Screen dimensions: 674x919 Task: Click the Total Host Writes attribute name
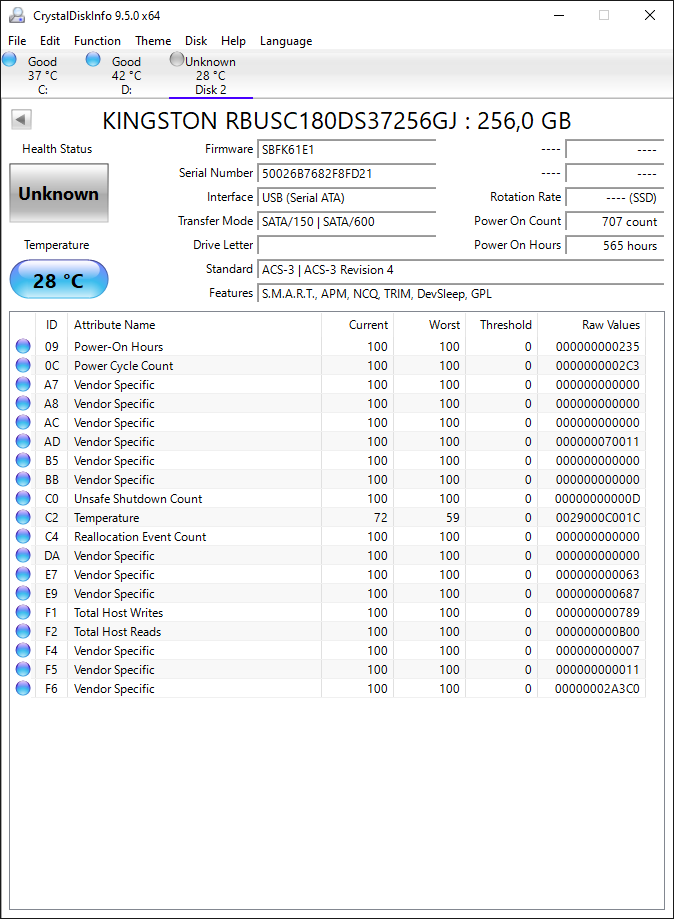pos(118,612)
